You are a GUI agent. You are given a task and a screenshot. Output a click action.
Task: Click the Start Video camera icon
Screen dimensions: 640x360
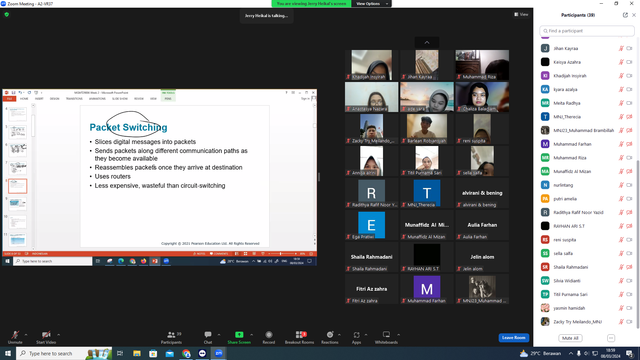pyautogui.click(x=46, y=335)
